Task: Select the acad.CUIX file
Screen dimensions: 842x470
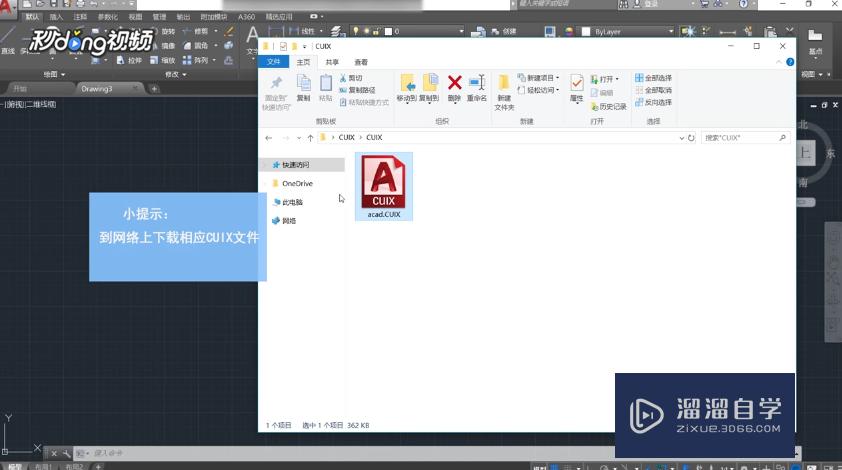Action: point(384,186)
